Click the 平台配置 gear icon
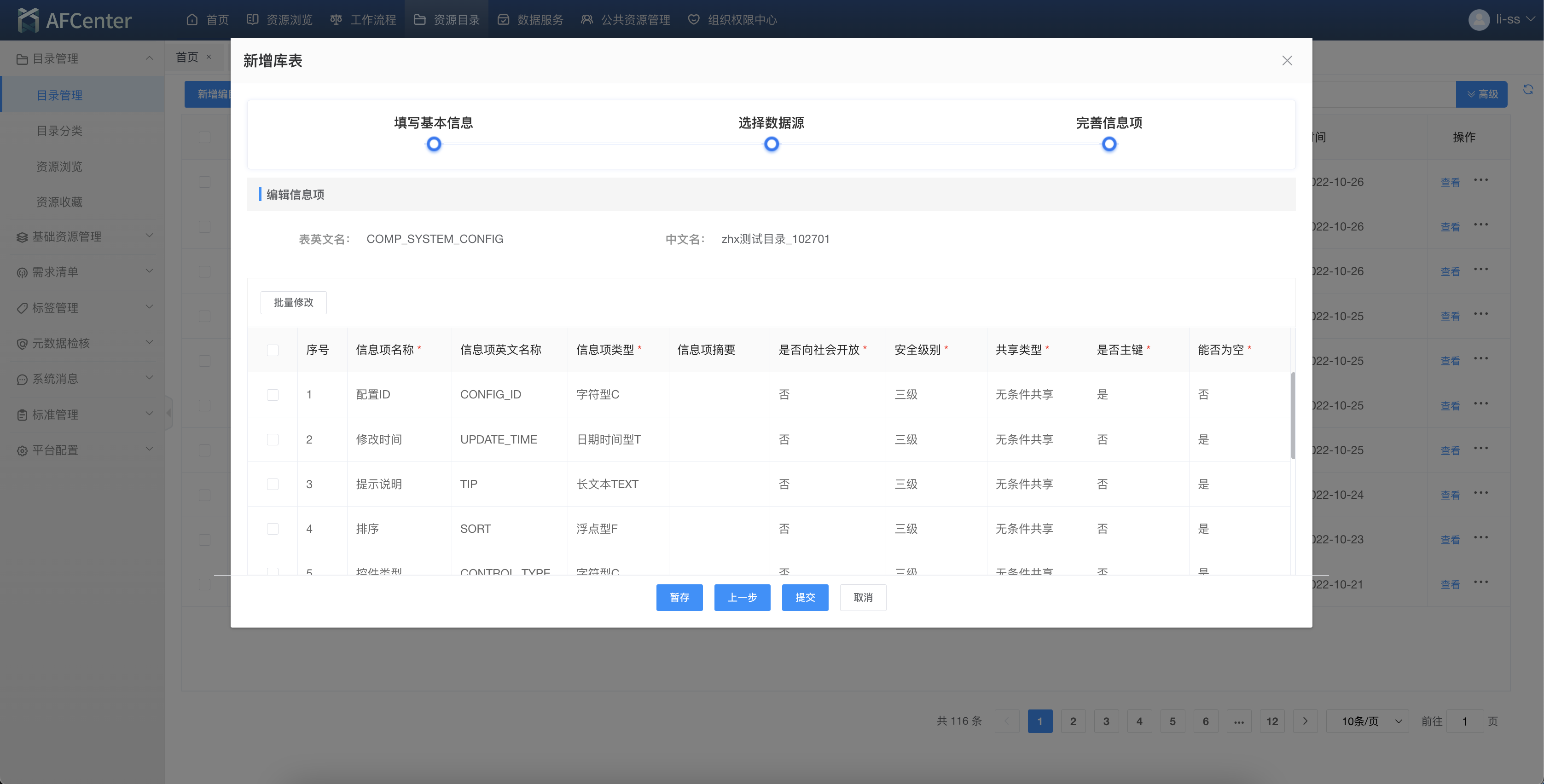This screenshot has width=1544, height=784. coord(22,450)
